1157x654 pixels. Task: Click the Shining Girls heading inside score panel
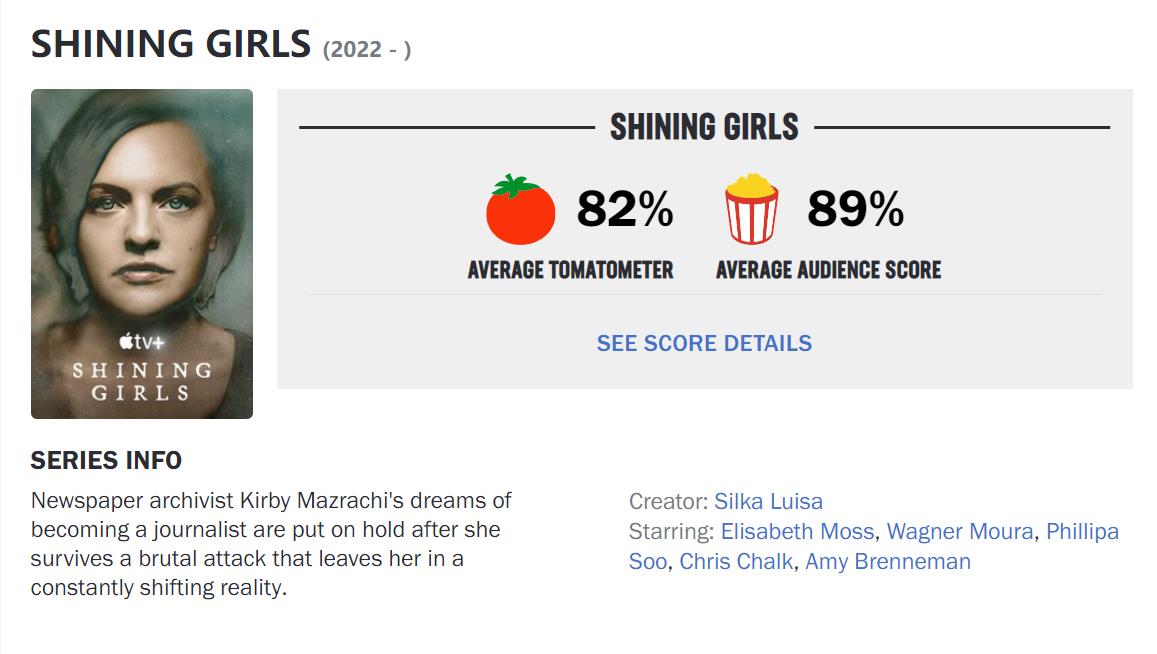[x=704, y=127]
